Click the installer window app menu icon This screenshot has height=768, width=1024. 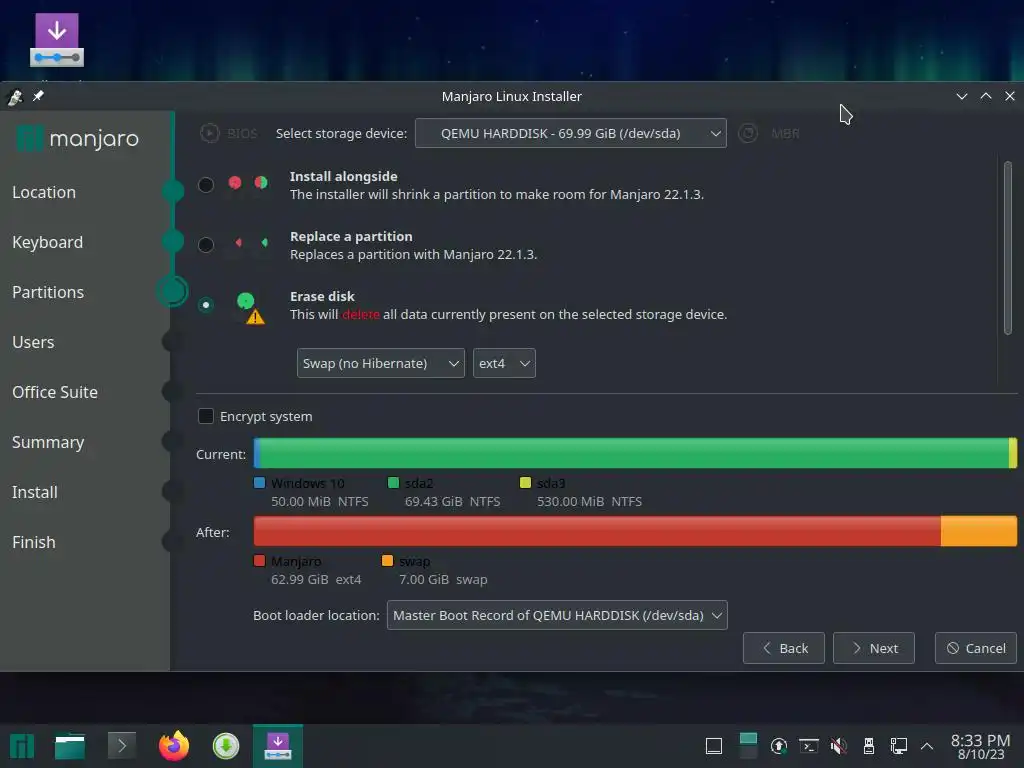click(14, 97)
